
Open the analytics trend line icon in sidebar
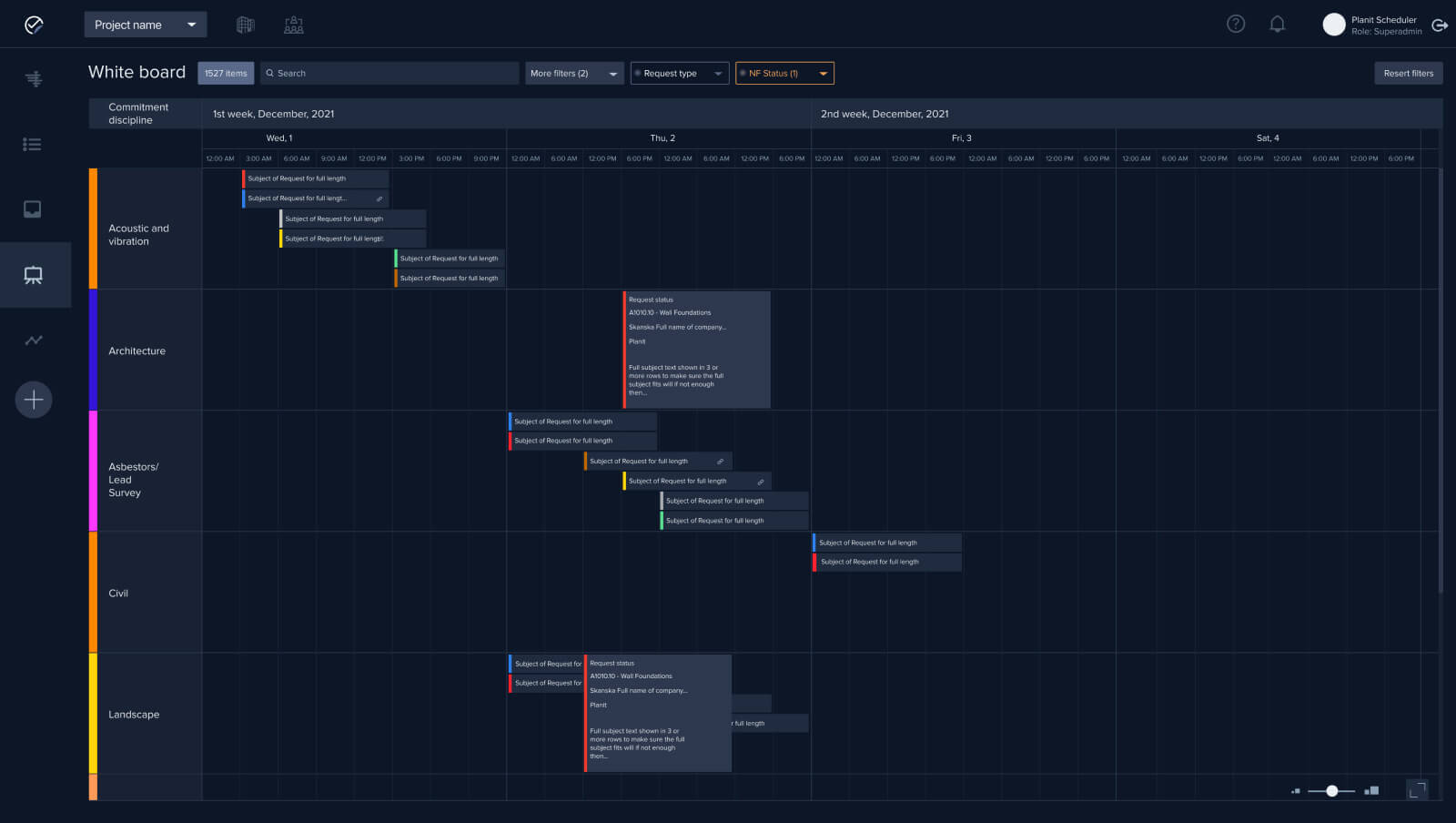point(34,340)
